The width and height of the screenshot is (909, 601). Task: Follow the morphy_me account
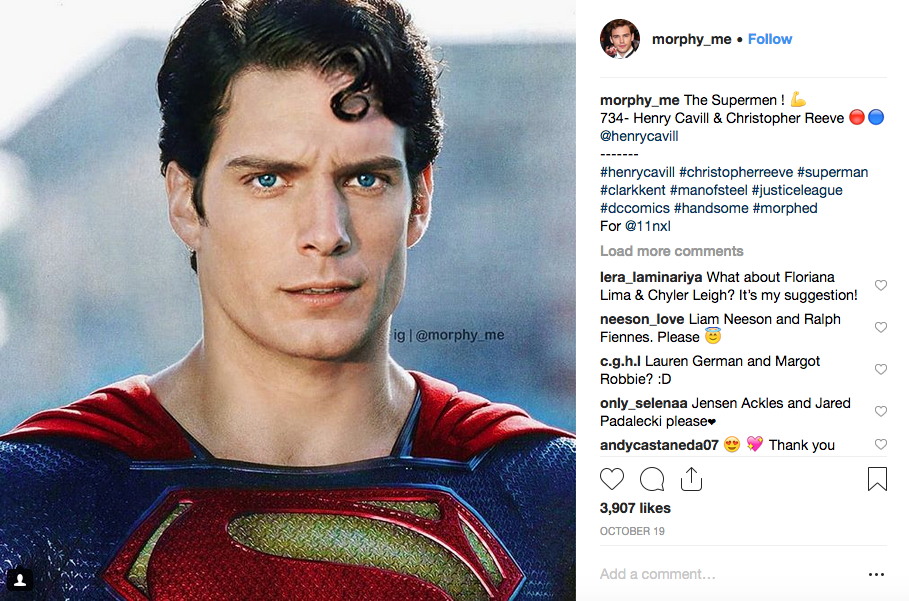tap(770, 39)
